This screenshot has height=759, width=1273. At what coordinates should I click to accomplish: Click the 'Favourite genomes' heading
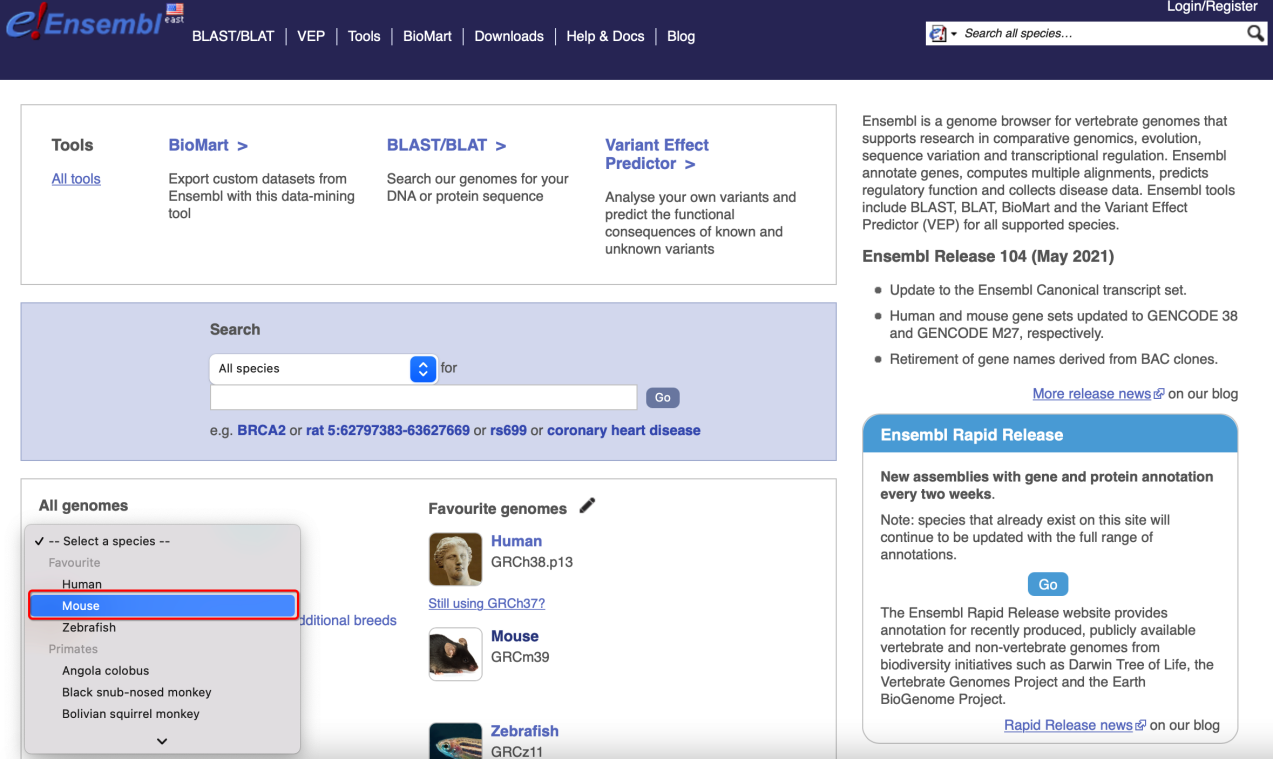pyautogui.click(x=498, y=509)
